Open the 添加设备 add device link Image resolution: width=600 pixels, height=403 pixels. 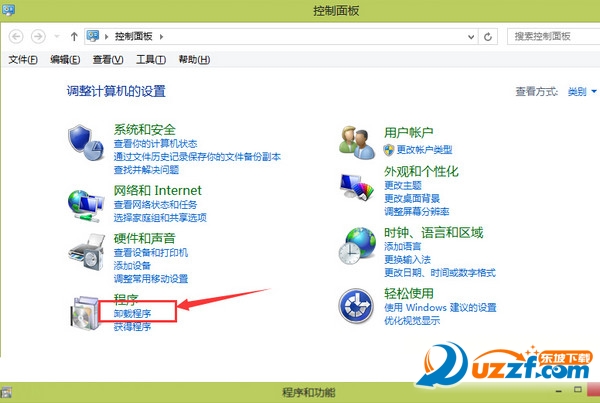coord(133,265)
